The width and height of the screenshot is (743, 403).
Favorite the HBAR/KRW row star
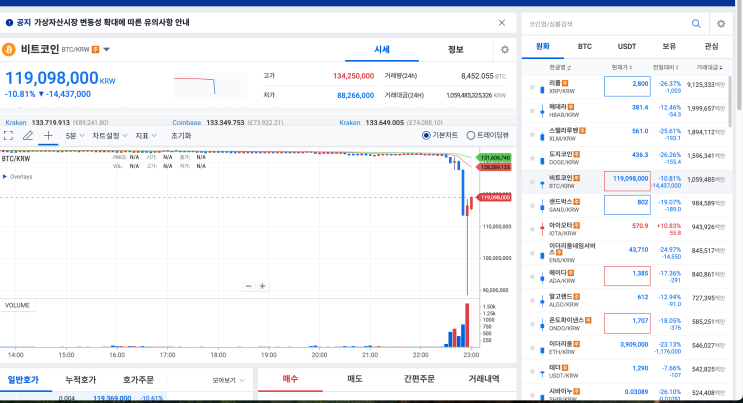(532, 111)
